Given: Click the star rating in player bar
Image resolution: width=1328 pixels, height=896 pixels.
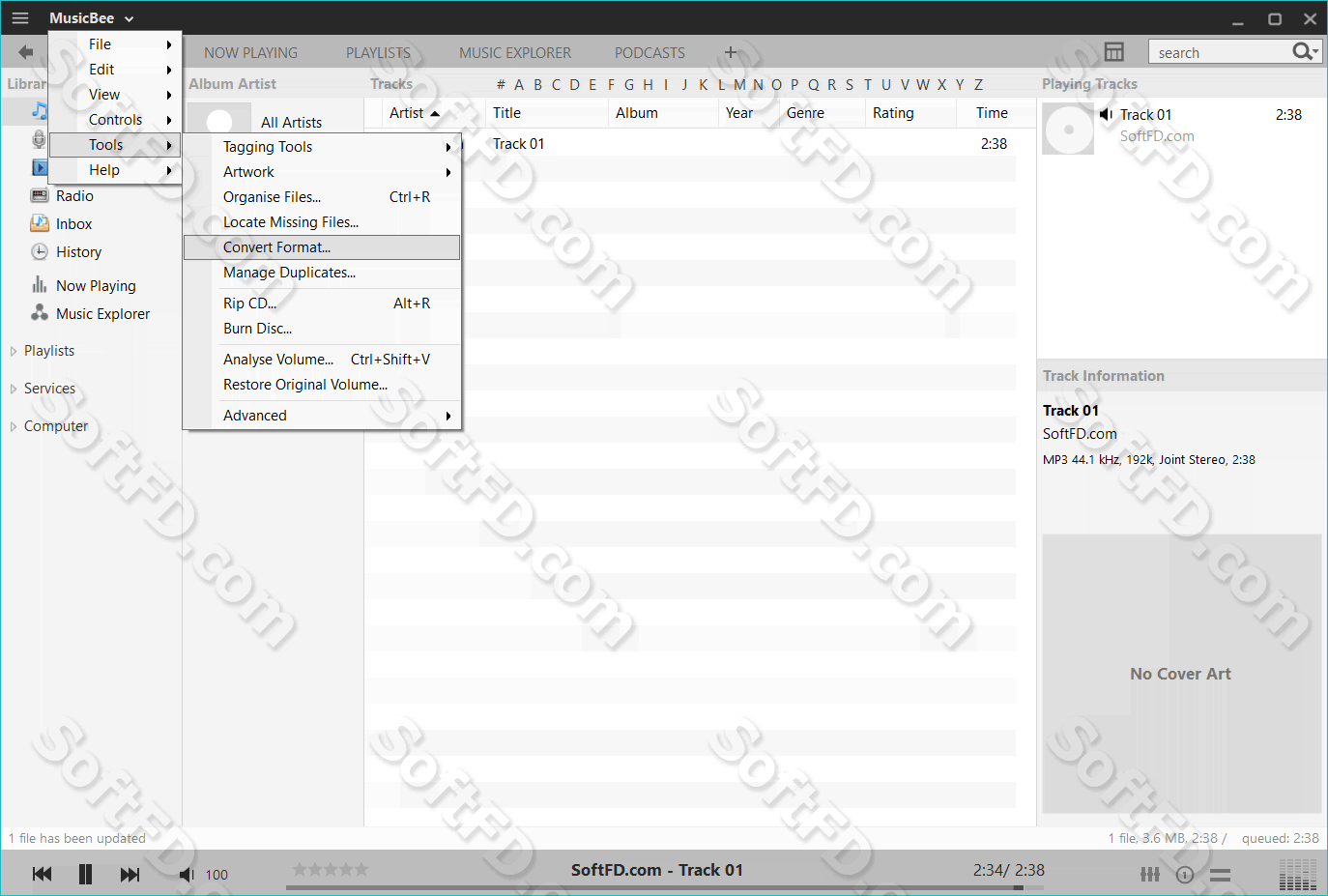Looking at the screenshot, I should click(x=331, y=869).
